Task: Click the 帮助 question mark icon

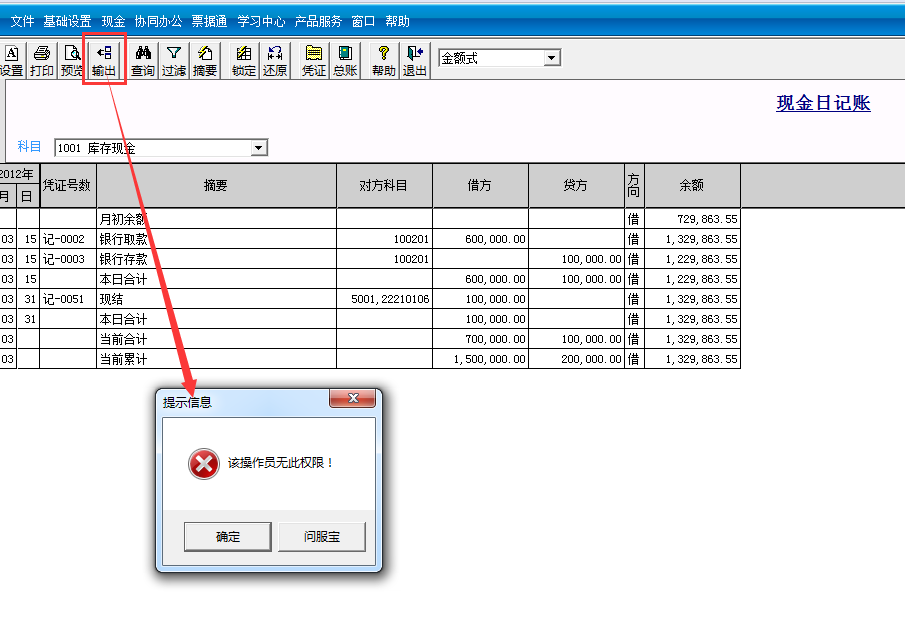Action: (x=383, y=60)
